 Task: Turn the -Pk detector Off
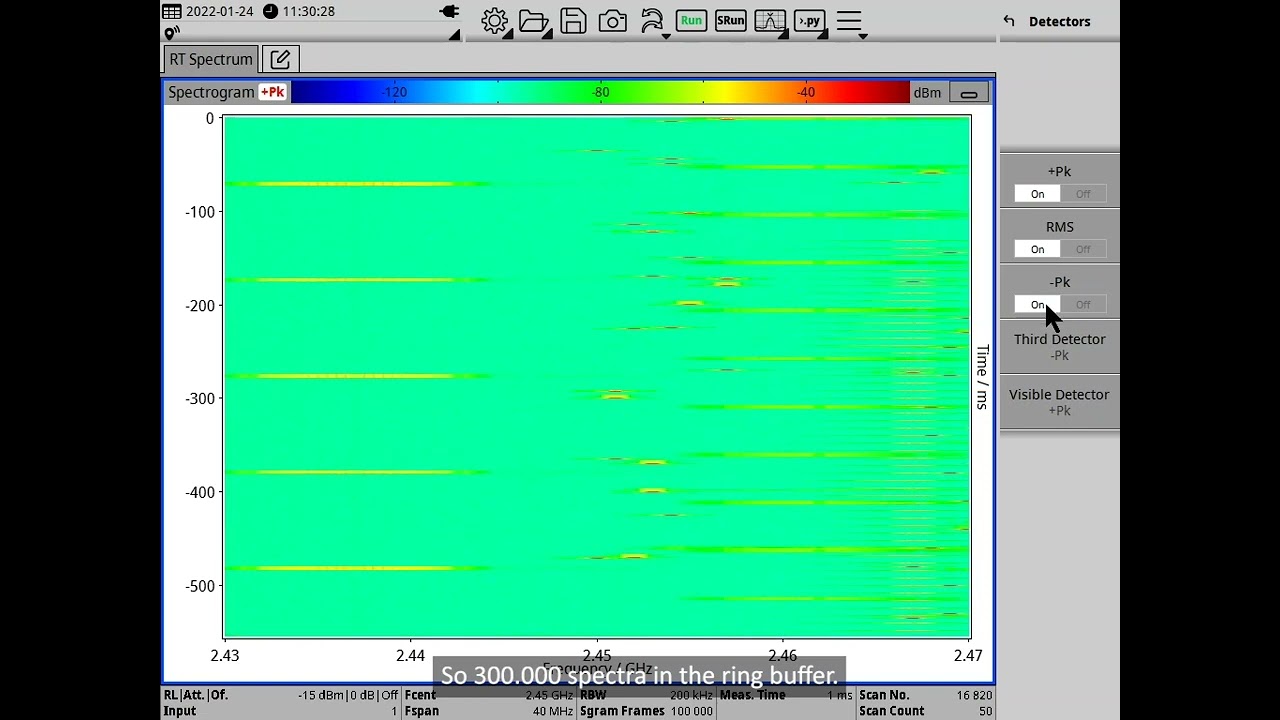point(1083,304)
